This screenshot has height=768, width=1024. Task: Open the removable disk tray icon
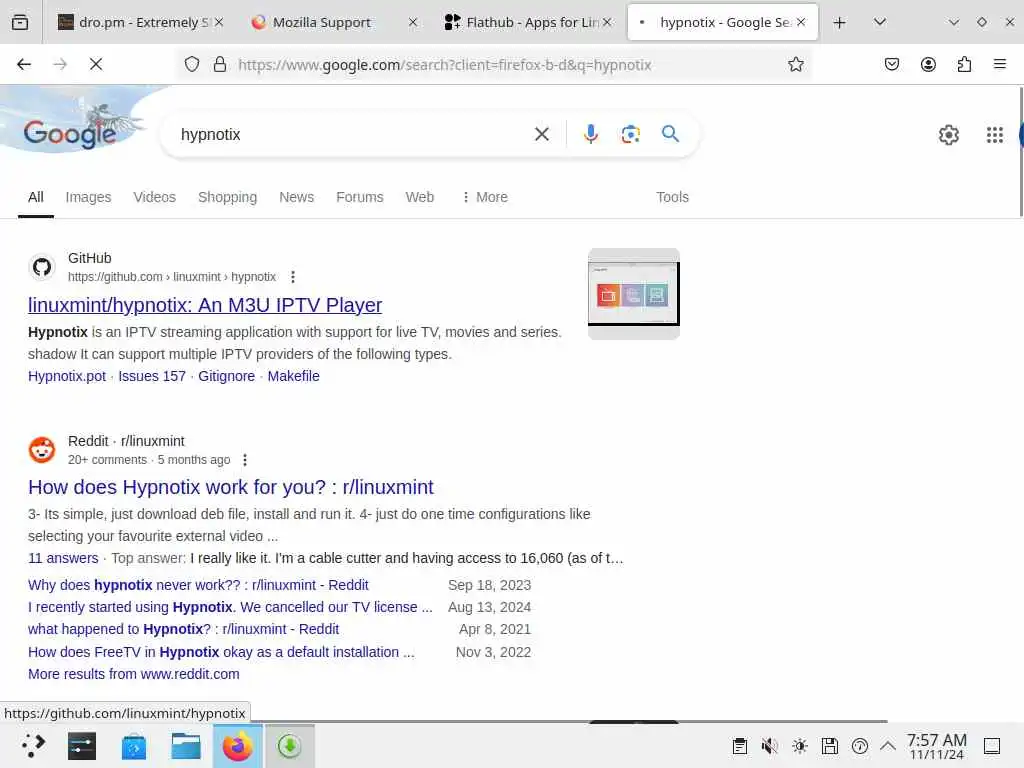(x=830, y=746)
